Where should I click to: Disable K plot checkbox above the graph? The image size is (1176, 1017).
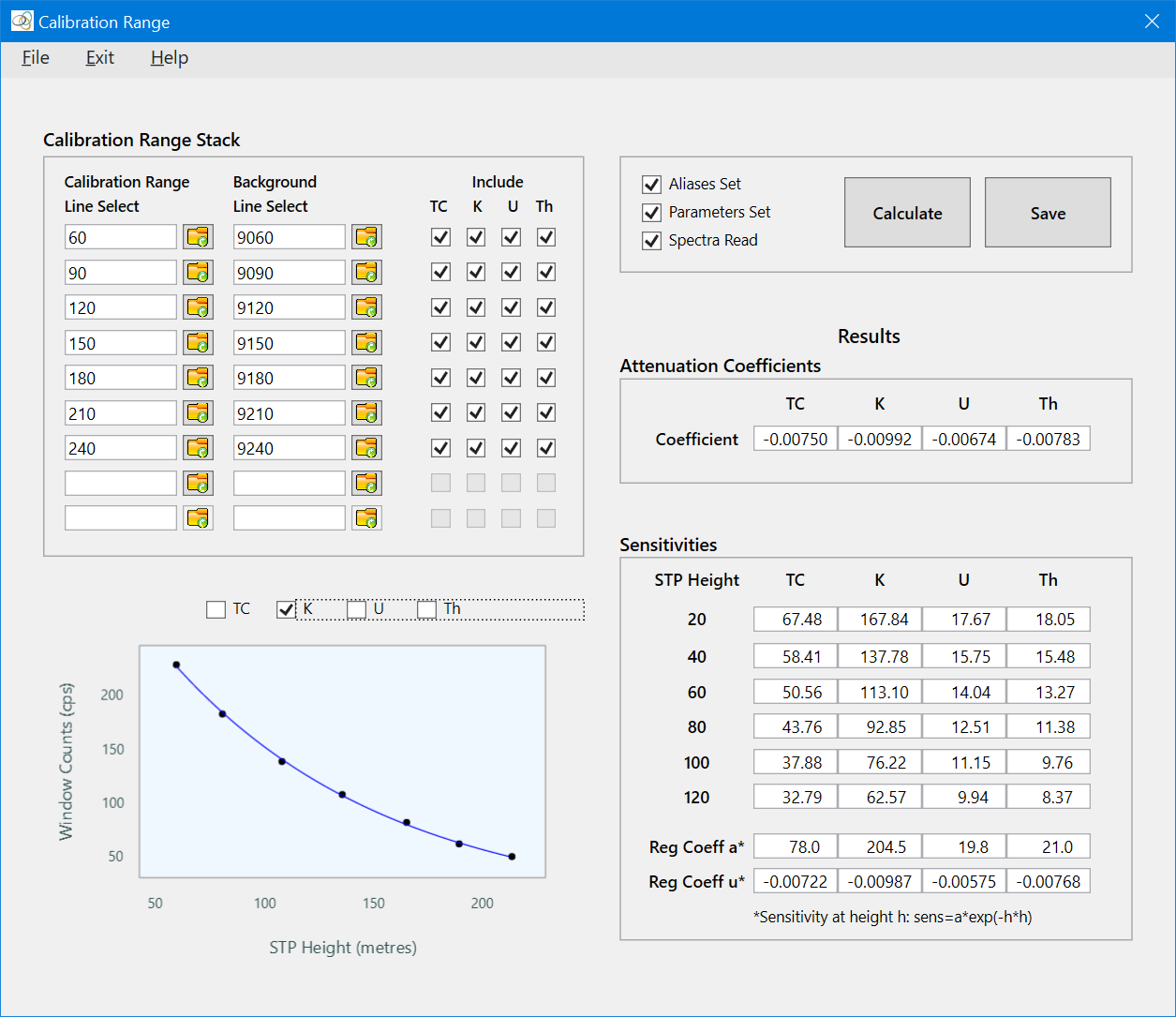pyautogui.click(x=287, y=609)
